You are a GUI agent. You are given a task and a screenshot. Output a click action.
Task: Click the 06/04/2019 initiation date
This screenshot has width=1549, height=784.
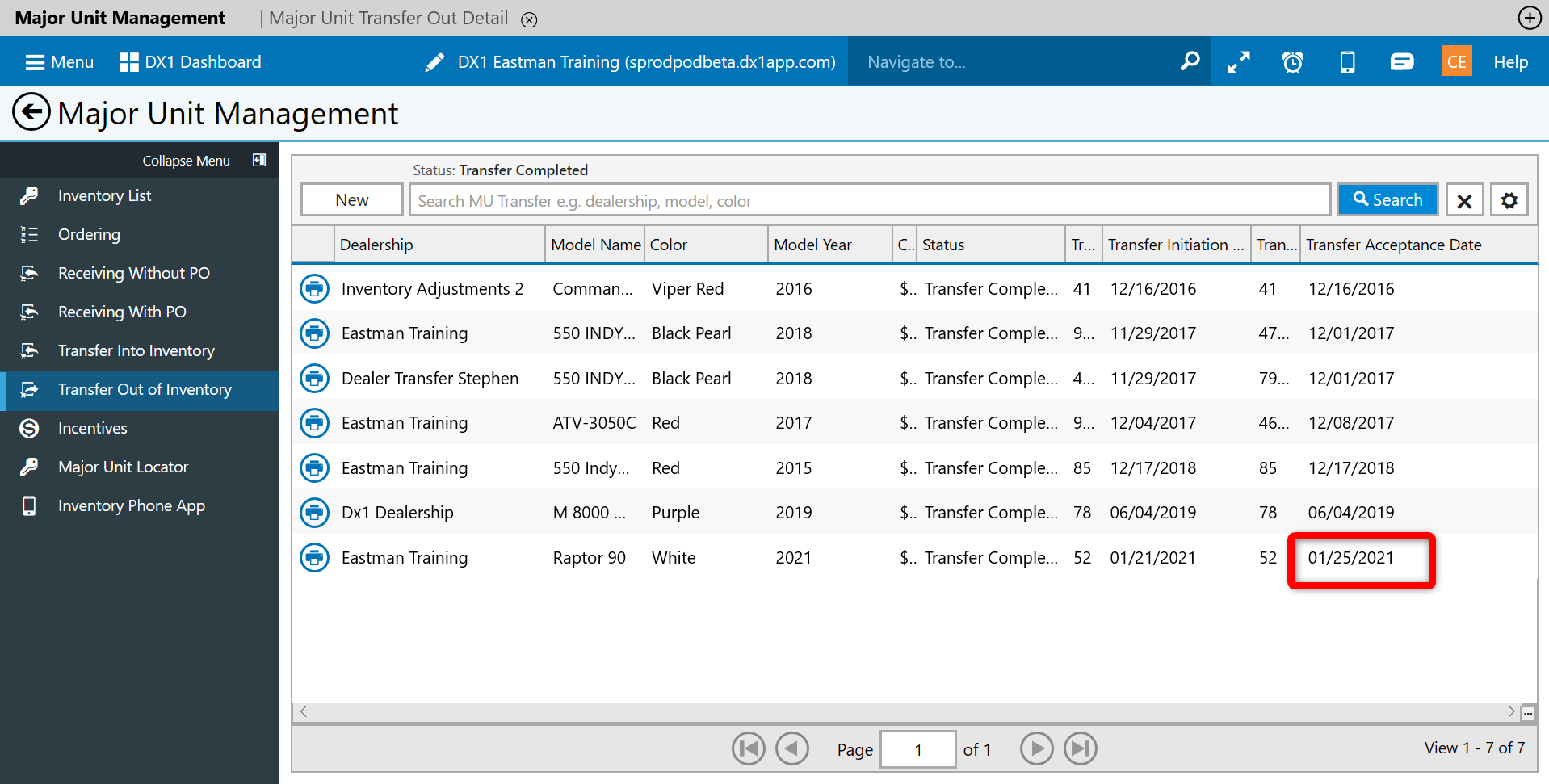click(x=1152, y=513)
